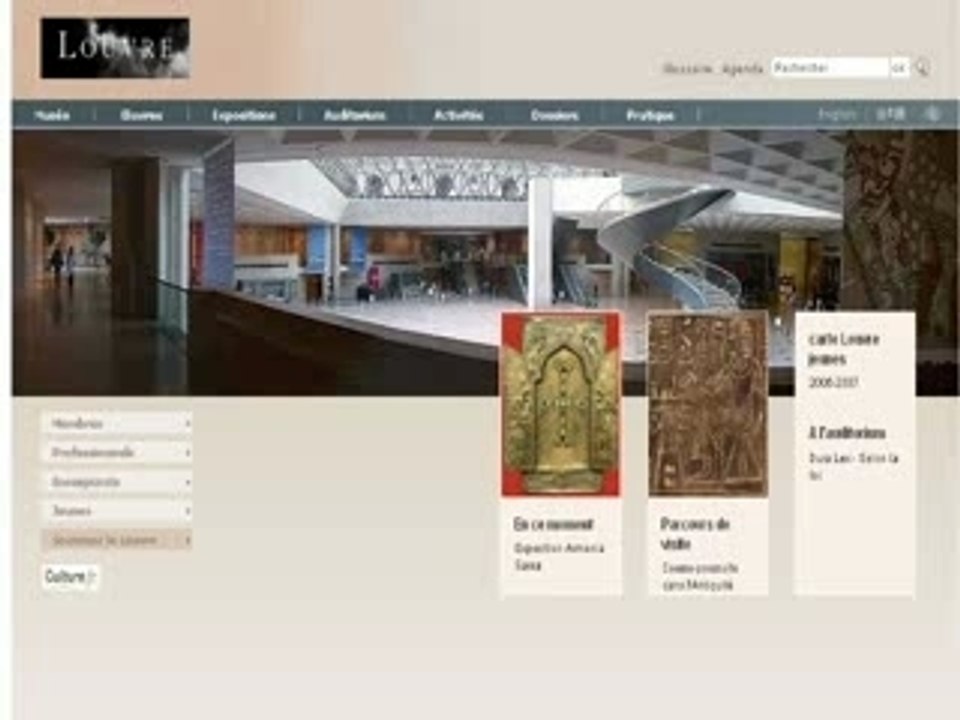Open the À l'auditorium heading

(x=847, y=433)
